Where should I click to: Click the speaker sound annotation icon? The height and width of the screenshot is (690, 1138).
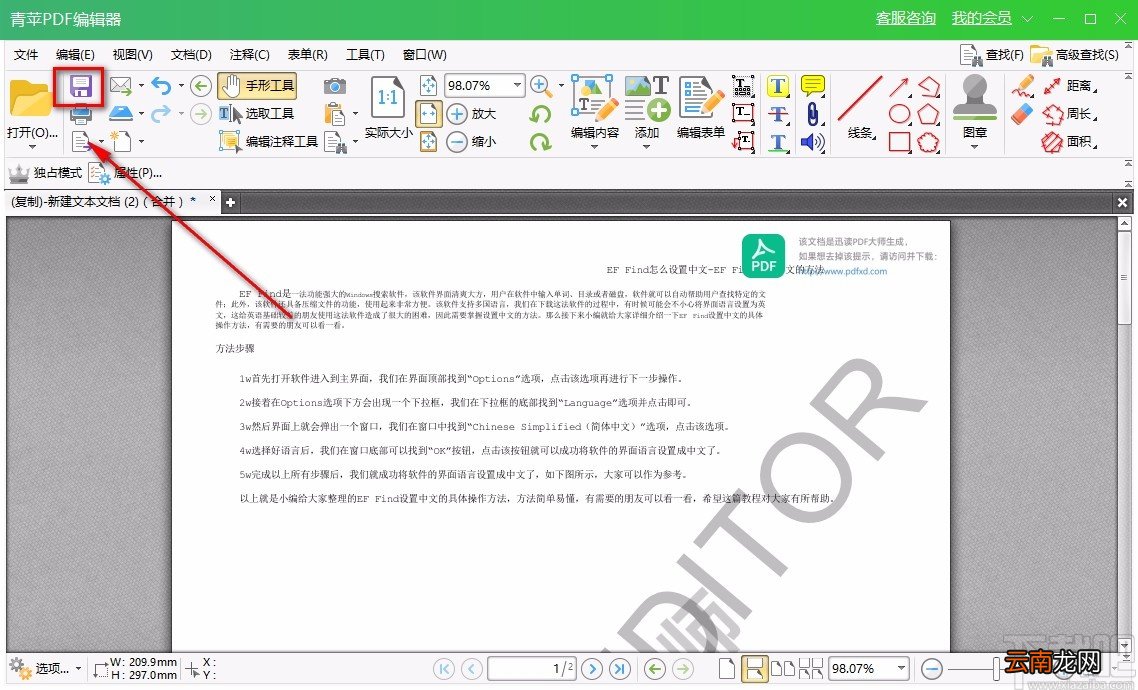coord(813,141)
